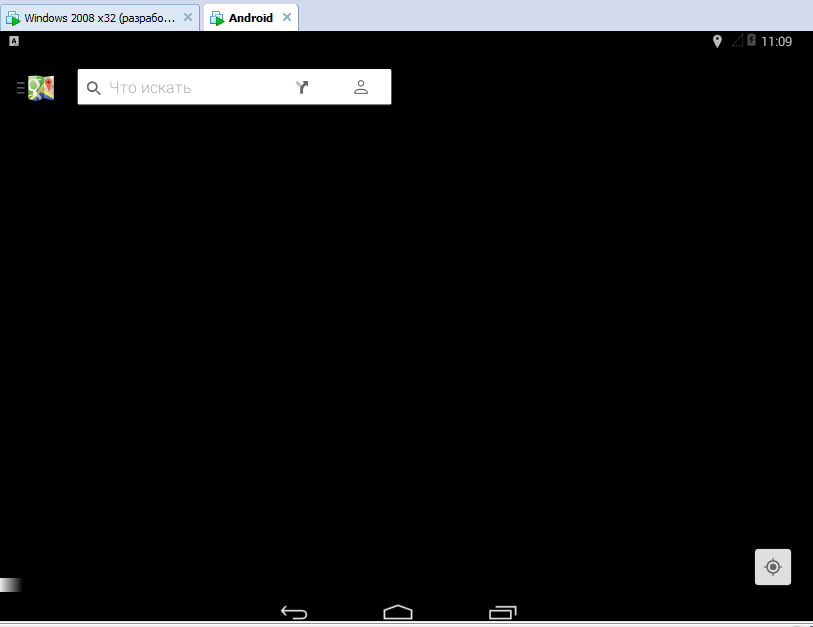Screen dimensions: 813x627
Task: Focus the "Что искать" search field
Action: coord(190,88)
